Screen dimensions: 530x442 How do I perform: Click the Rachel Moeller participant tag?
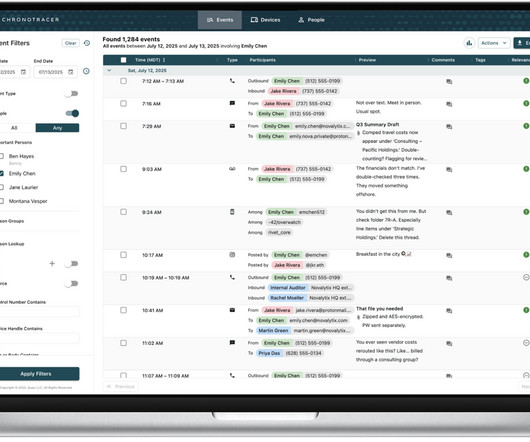click(287, 298)
